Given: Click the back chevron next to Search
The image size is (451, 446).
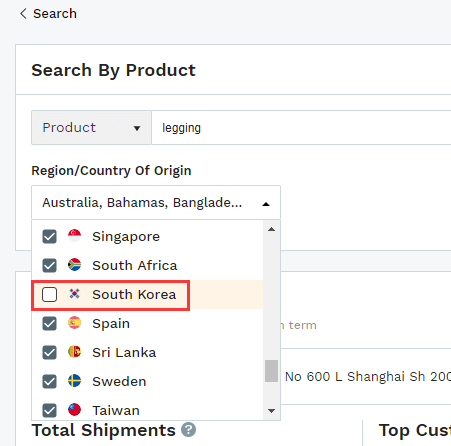Looking at the screenshot, I should [23, 14].
